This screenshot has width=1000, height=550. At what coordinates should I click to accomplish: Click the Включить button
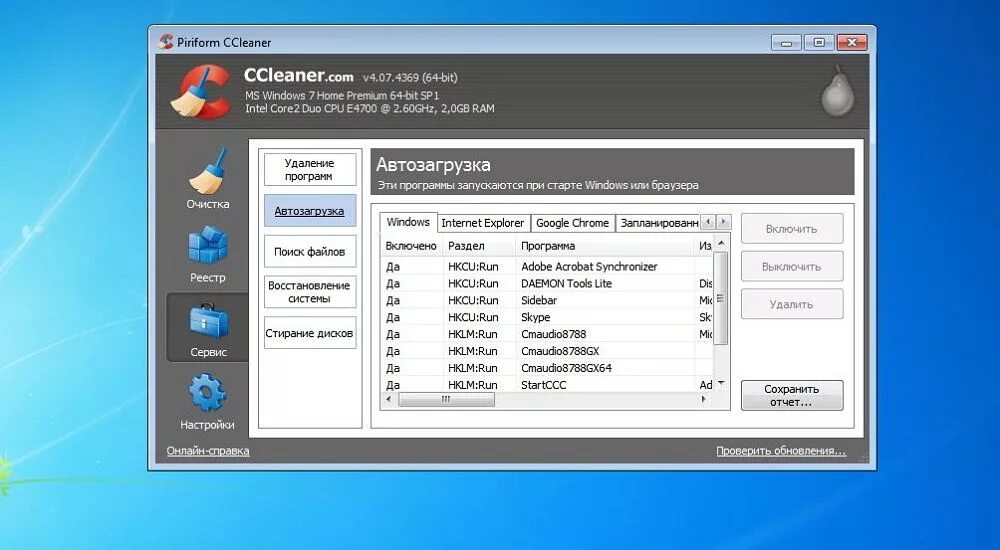coord(791,228)
